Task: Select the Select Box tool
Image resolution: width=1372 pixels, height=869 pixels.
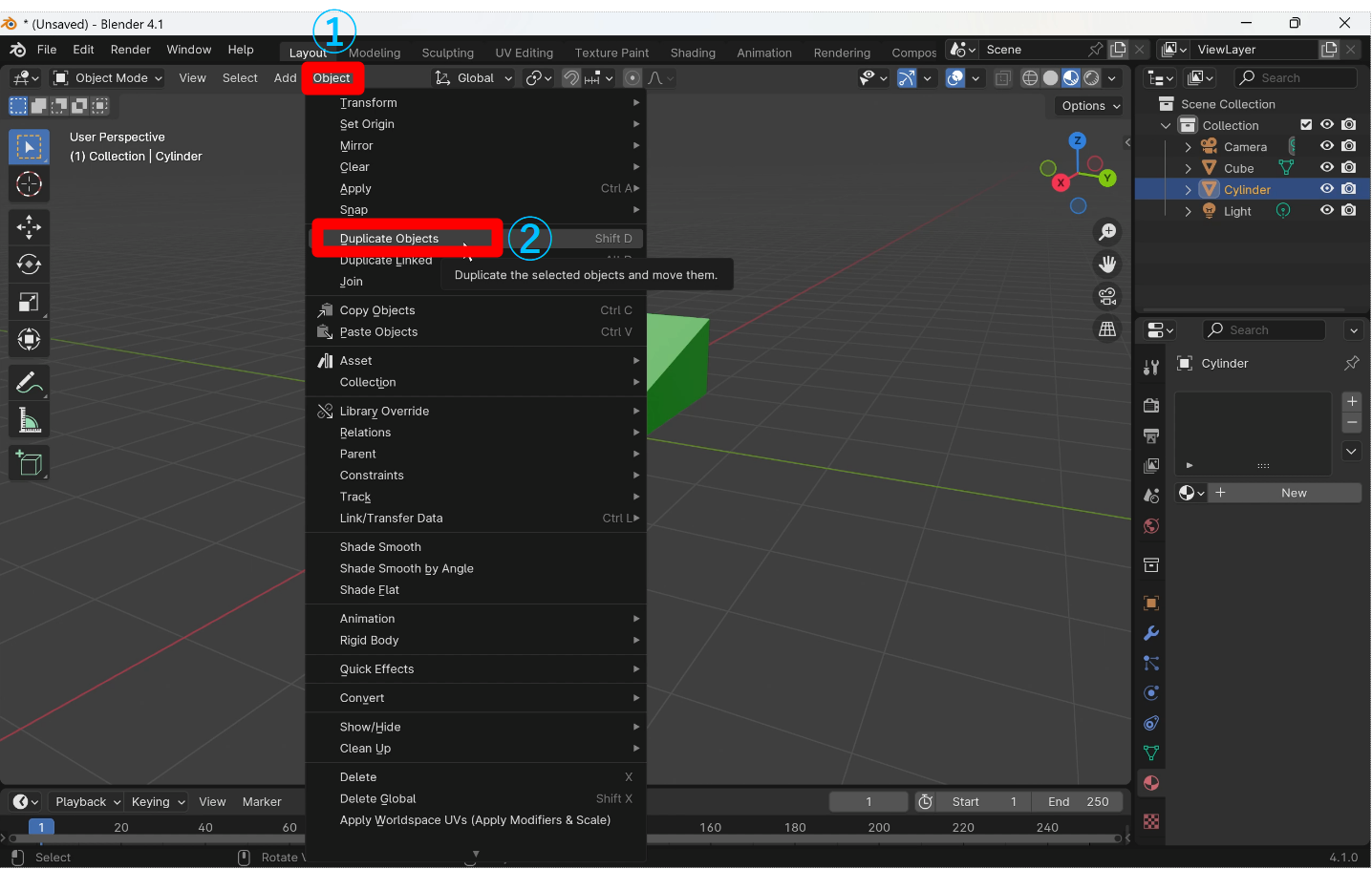Action: point(29,147)
